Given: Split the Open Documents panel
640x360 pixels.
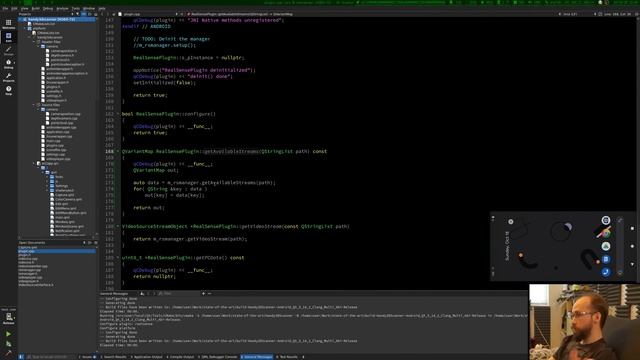Looking at the screenshot, I should click(x=90, y=243).
